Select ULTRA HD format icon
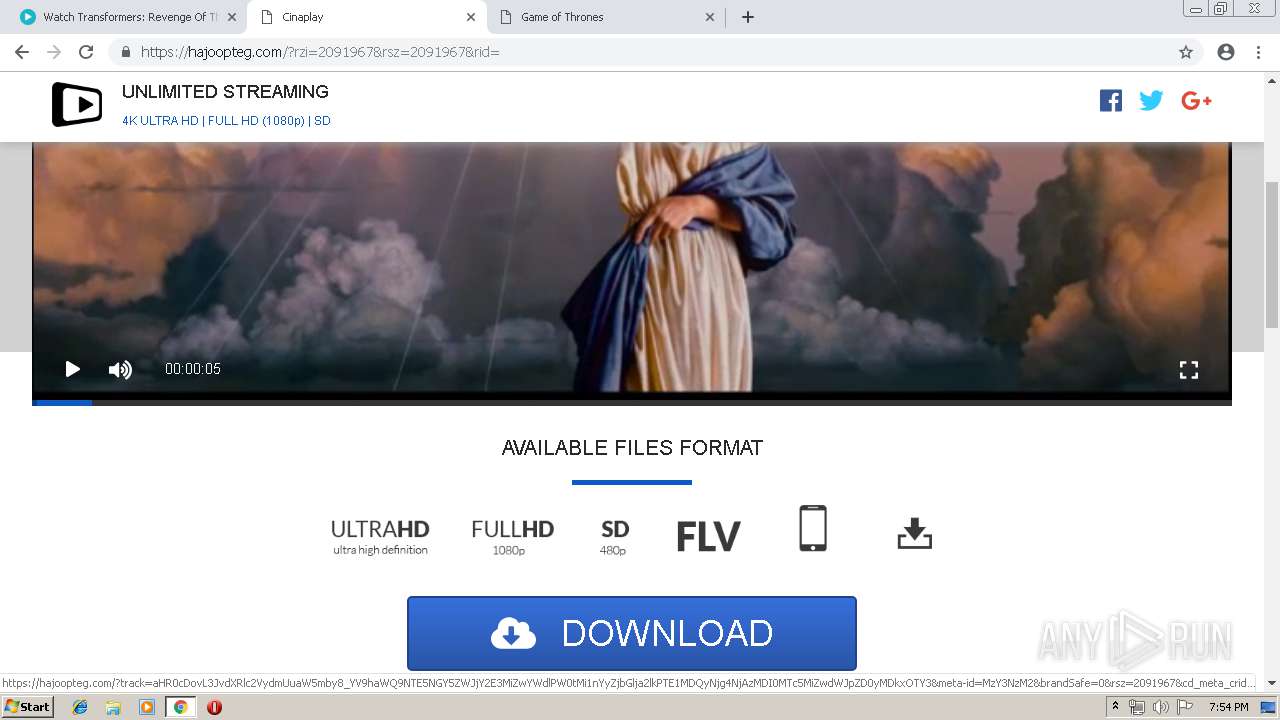1280x720 pixels. 380,536
